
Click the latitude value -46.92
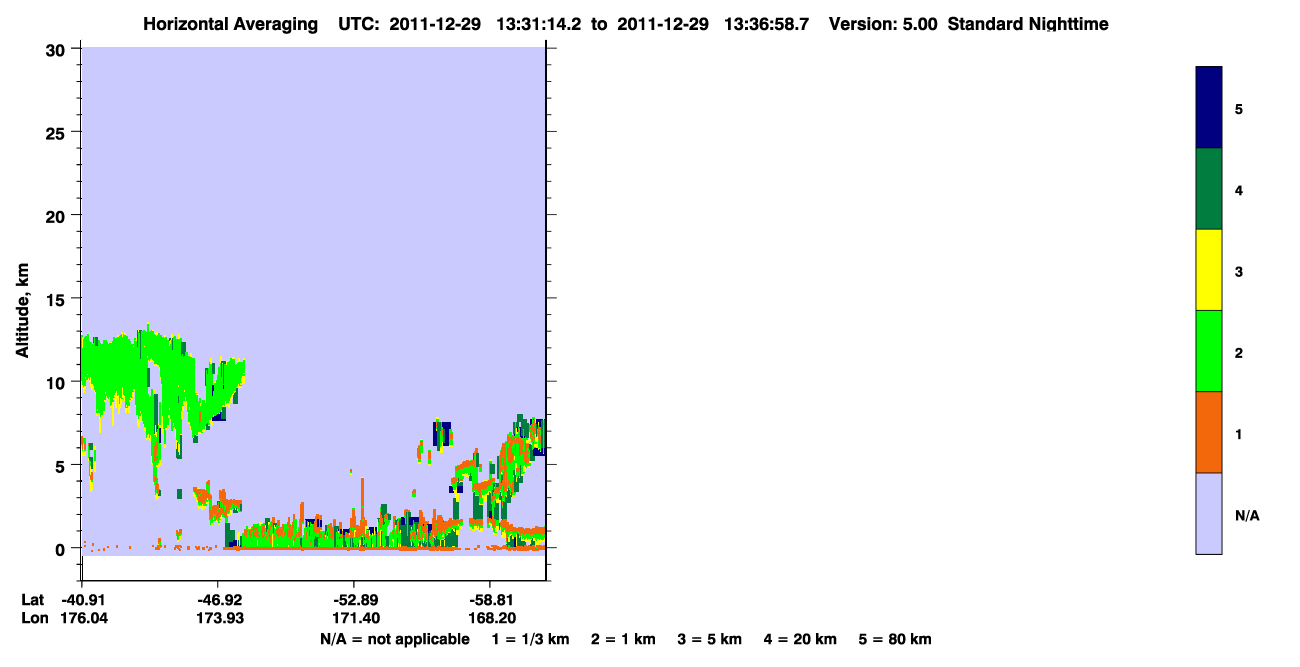pyautogui.click(x=218, y=600)
